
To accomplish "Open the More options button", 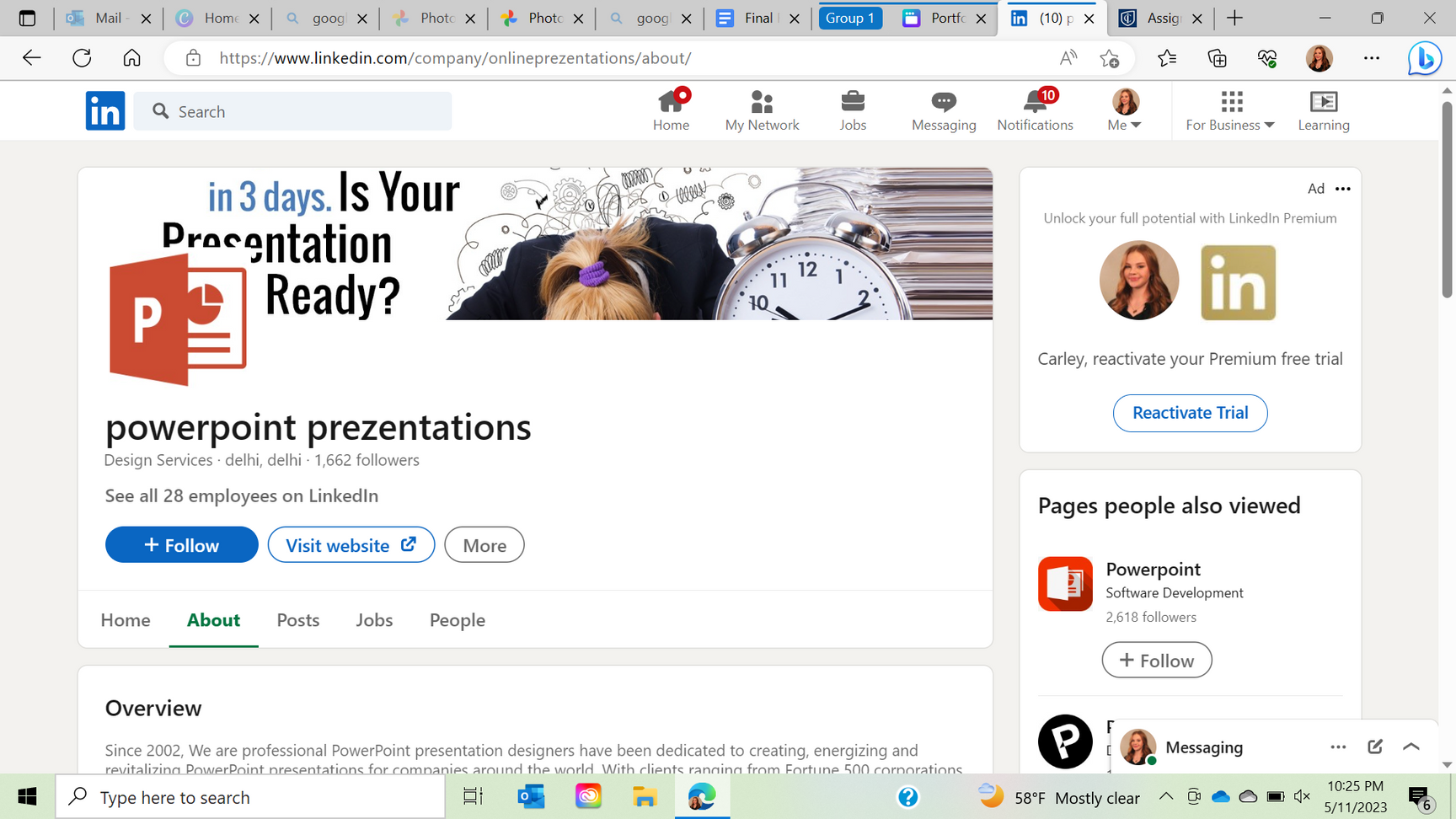I will tap(484, 544).
